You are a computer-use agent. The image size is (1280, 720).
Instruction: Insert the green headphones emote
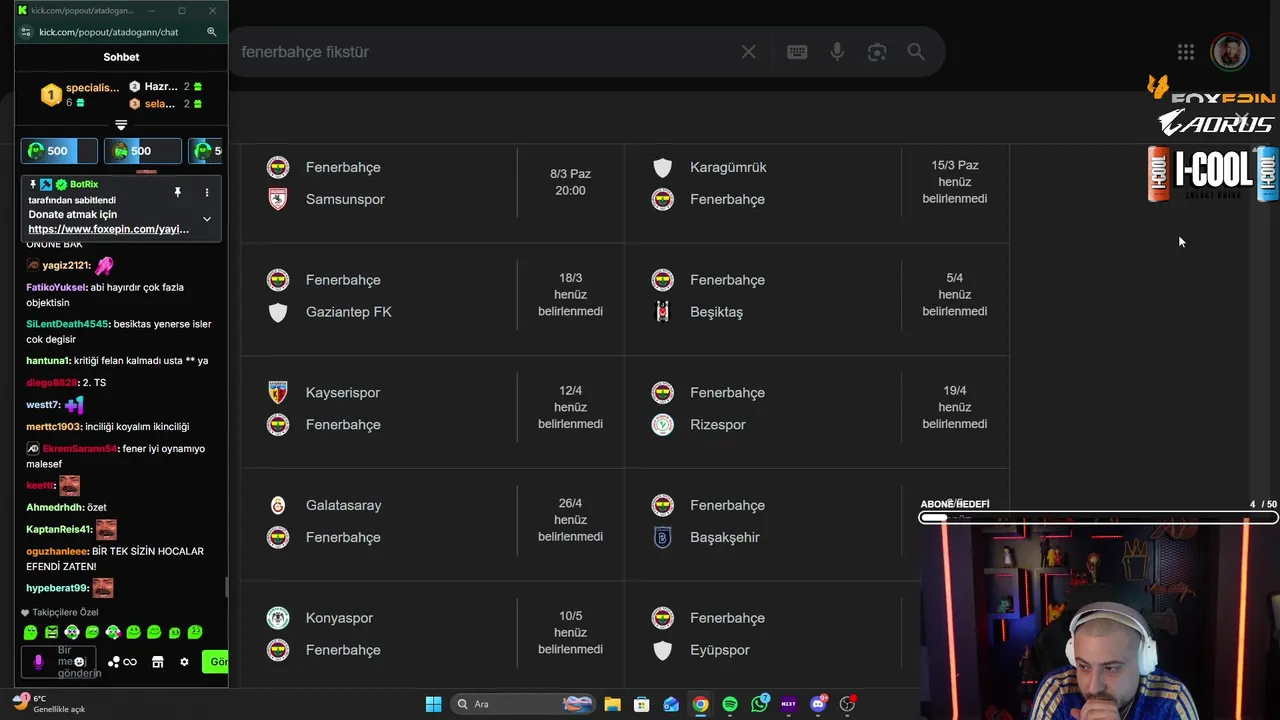point(72,632)
